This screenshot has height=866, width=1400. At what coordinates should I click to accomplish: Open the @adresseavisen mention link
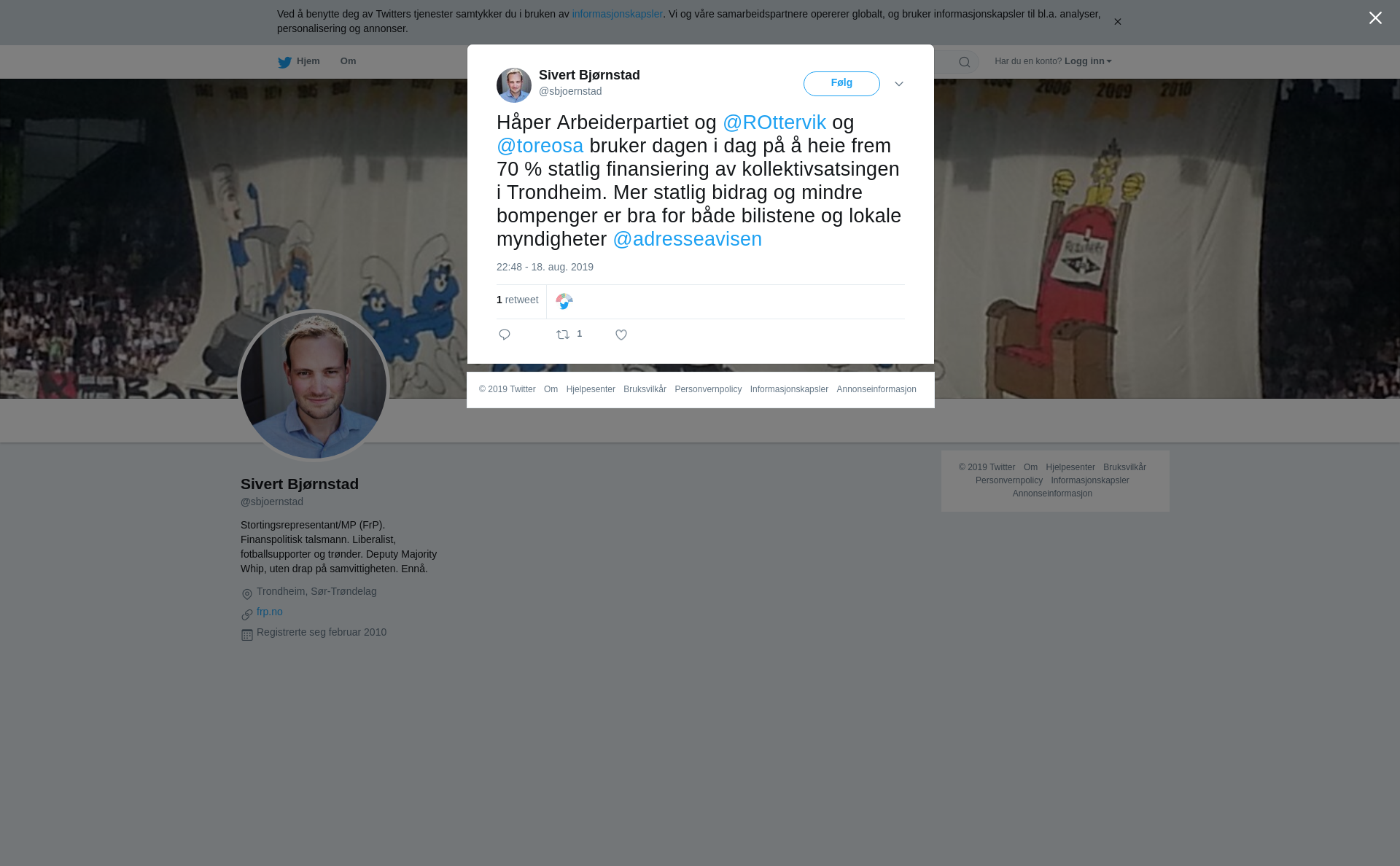pyautogui.click(x=687, y=239)
